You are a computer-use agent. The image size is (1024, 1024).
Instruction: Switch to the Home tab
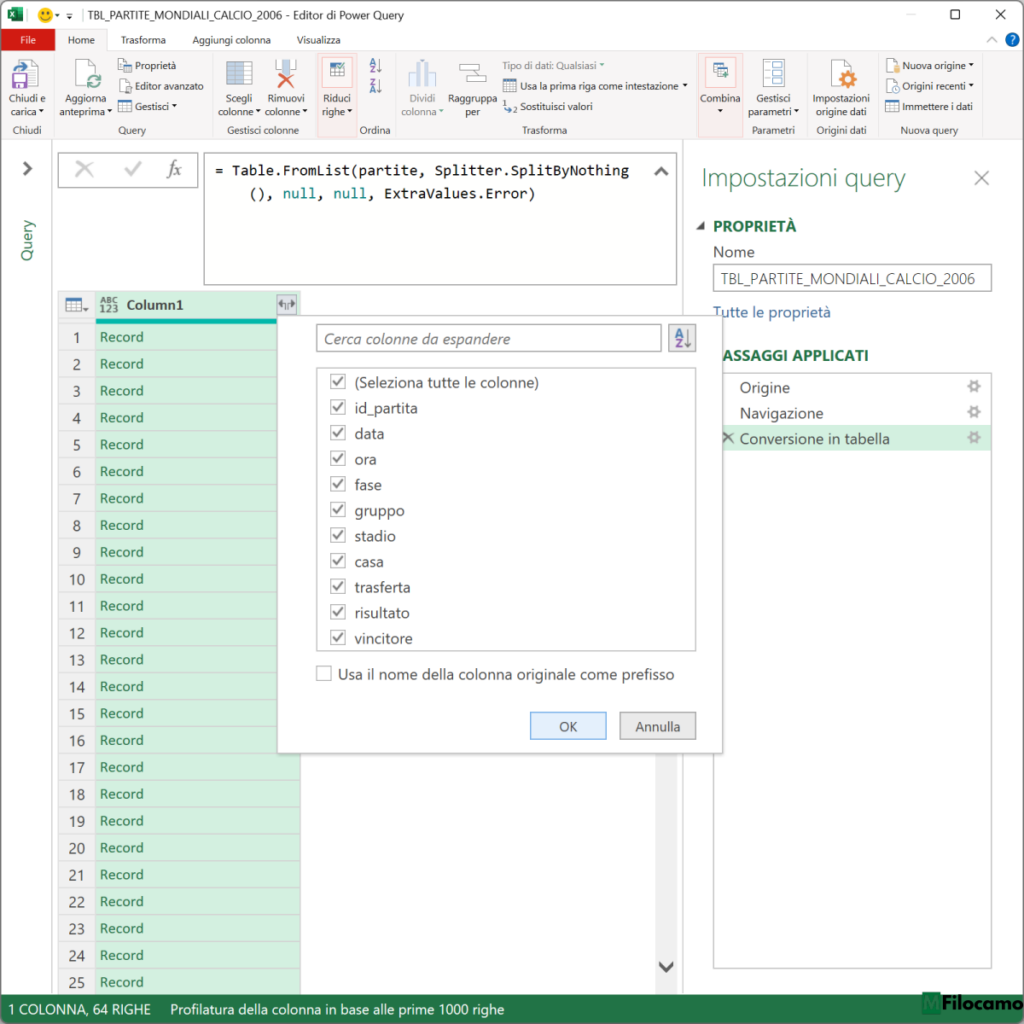(x=81, y=40)
